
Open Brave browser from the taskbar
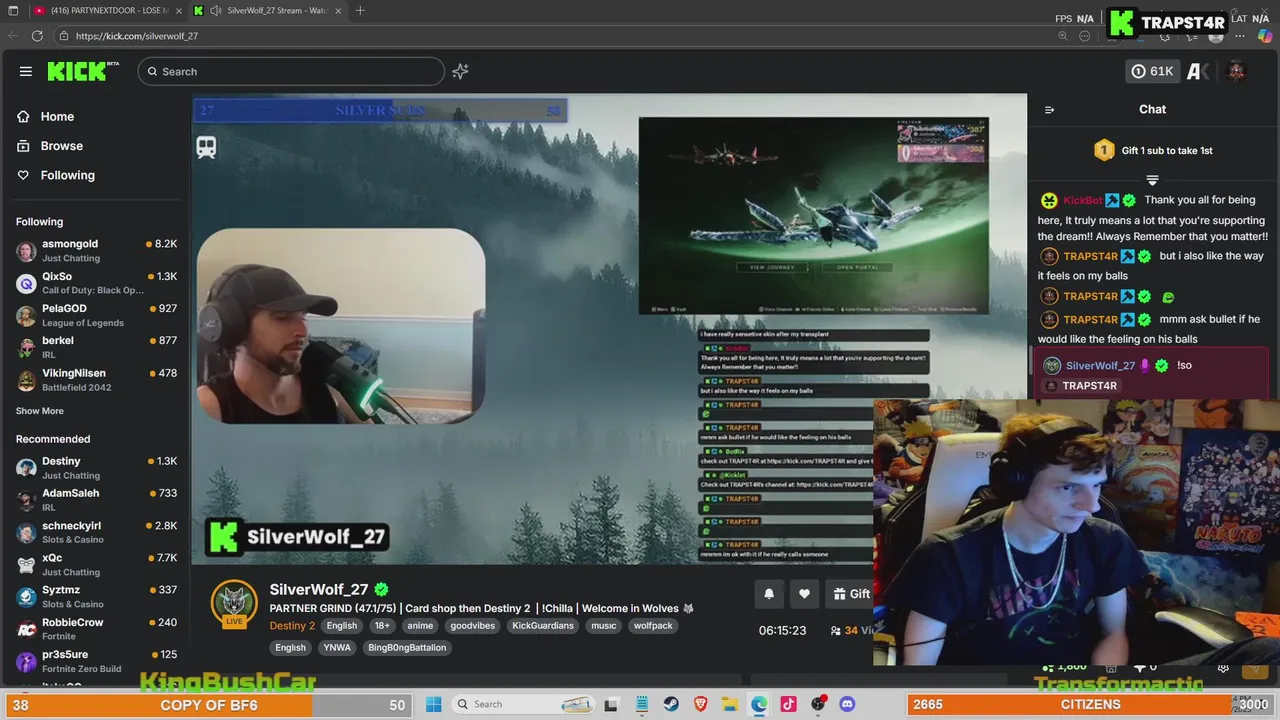(x=700, y=704)
